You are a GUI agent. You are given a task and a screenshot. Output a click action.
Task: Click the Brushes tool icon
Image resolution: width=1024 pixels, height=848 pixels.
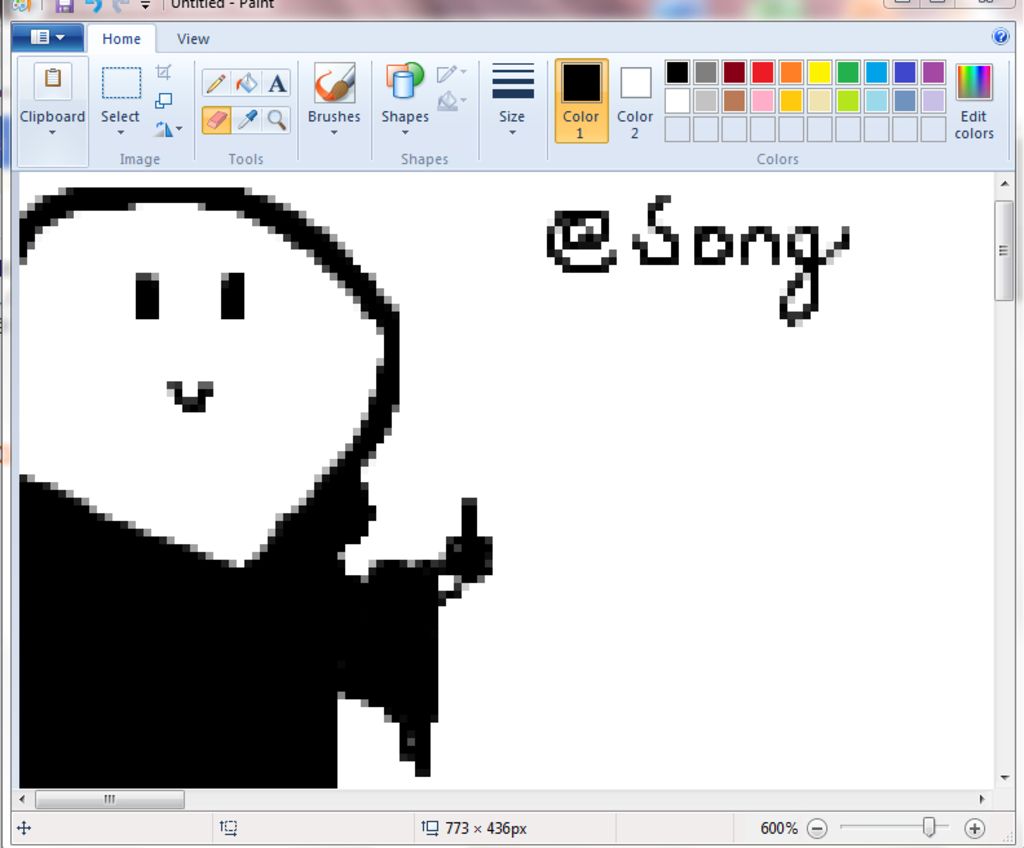(334, 84)
